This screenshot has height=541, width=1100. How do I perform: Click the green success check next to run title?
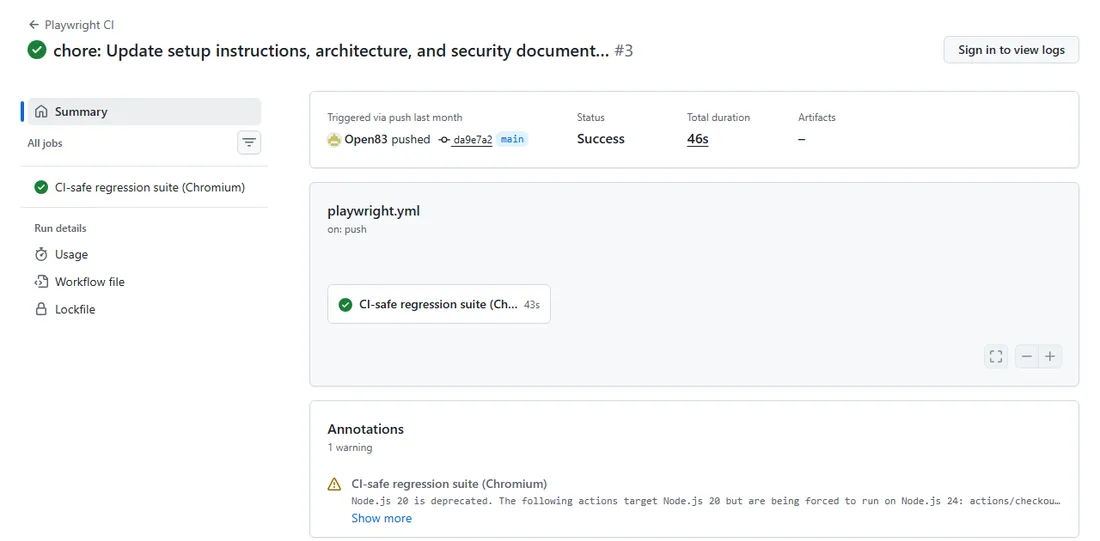[37, 51]
